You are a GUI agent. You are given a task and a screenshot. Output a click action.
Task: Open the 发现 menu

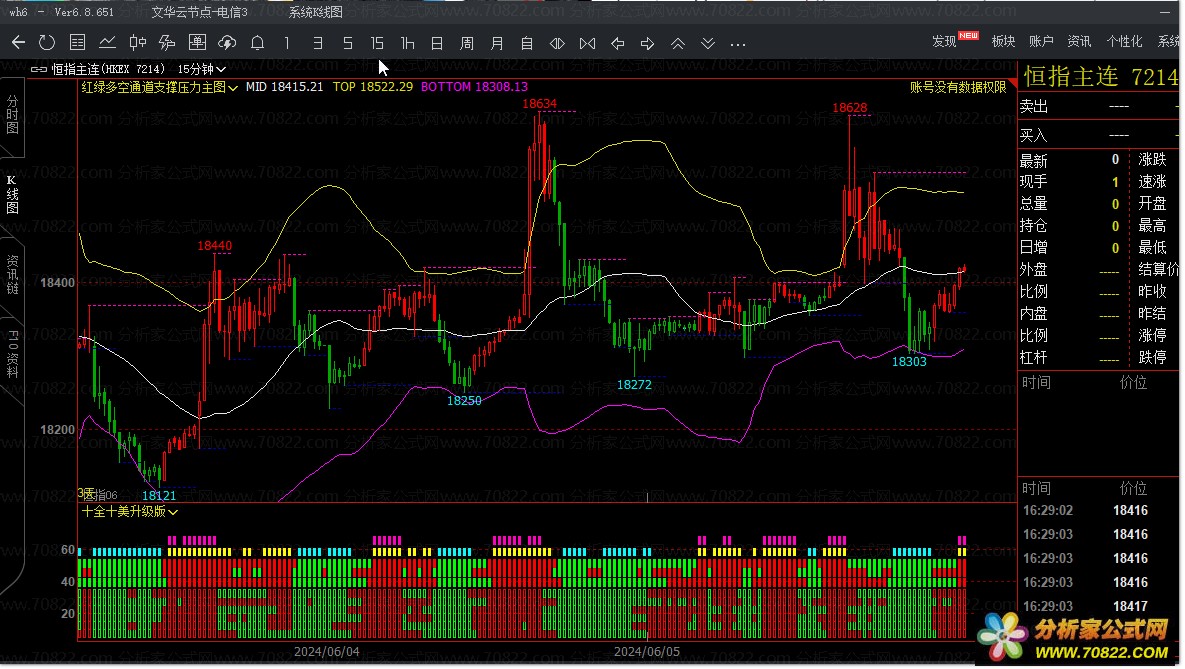(944, 42)
